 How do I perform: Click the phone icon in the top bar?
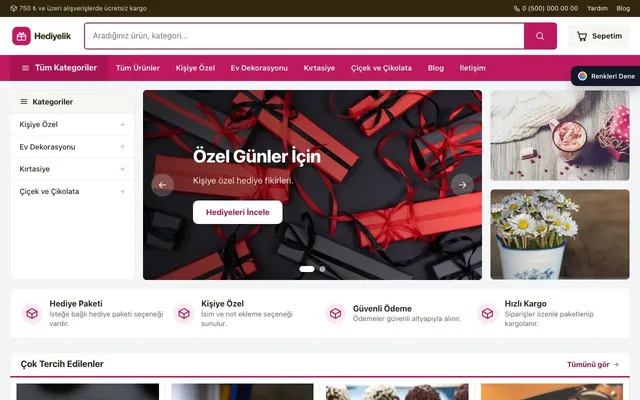(x=516, y=9)
